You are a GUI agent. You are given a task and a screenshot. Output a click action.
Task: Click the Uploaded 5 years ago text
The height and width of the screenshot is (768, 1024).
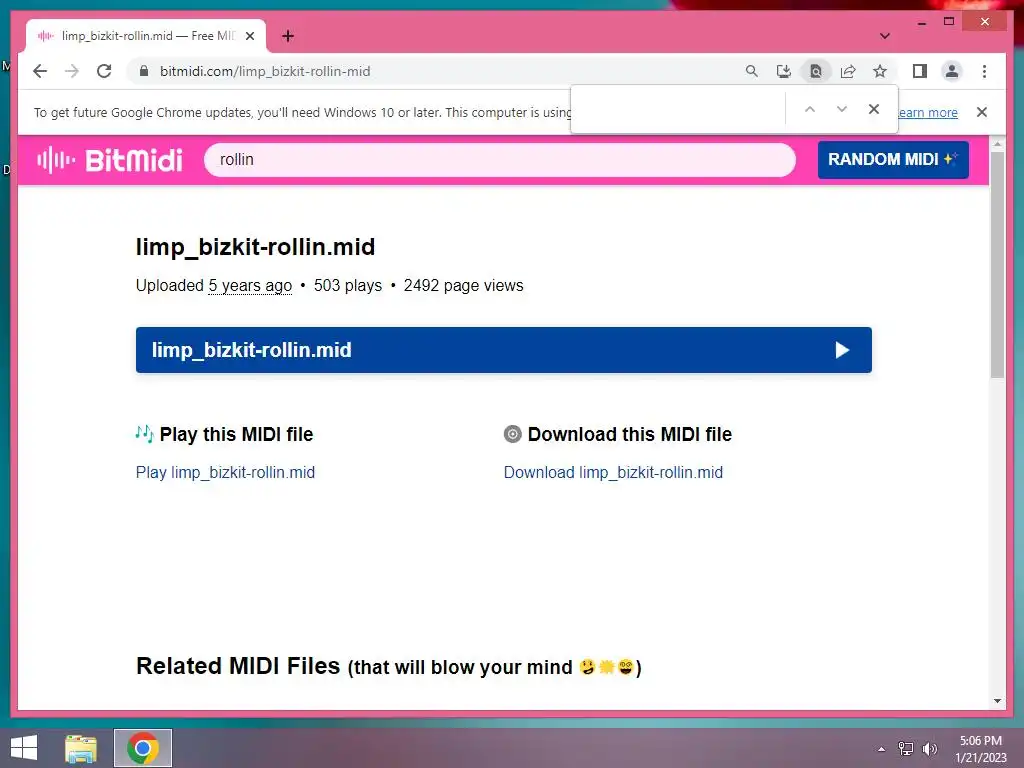214,285
